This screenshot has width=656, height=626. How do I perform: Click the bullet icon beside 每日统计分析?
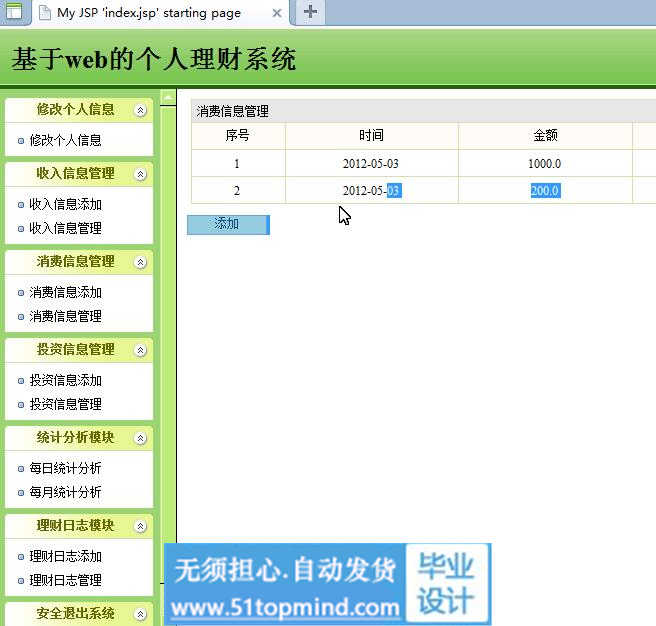pos(21,469)
